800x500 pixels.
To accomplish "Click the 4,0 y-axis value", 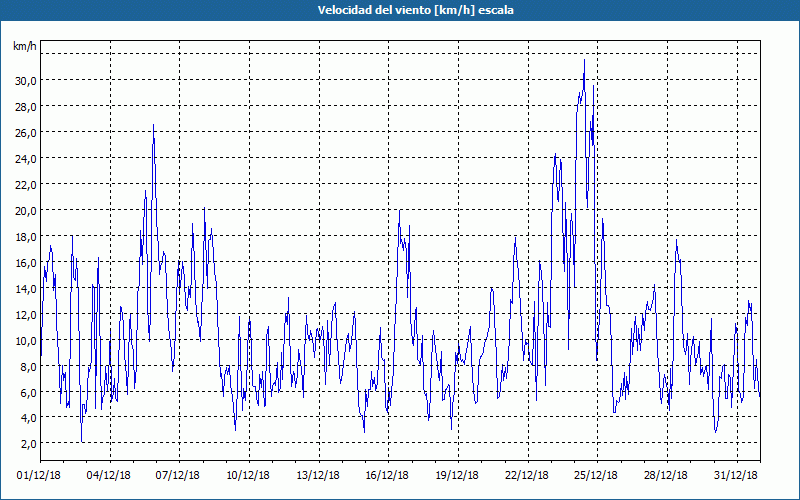I will [28, 418].
